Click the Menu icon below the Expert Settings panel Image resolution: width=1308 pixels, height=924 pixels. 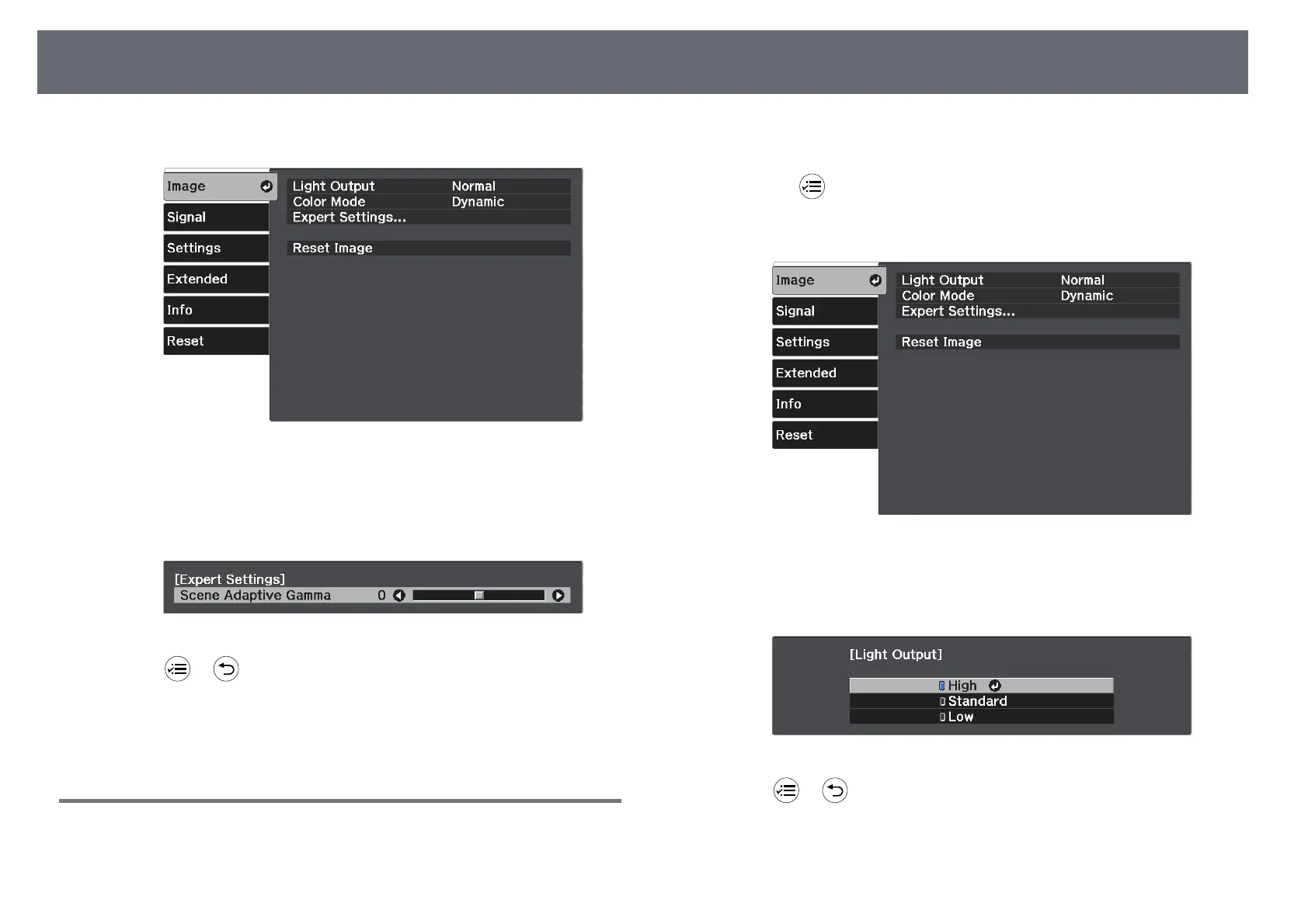[x=177, y=669]
